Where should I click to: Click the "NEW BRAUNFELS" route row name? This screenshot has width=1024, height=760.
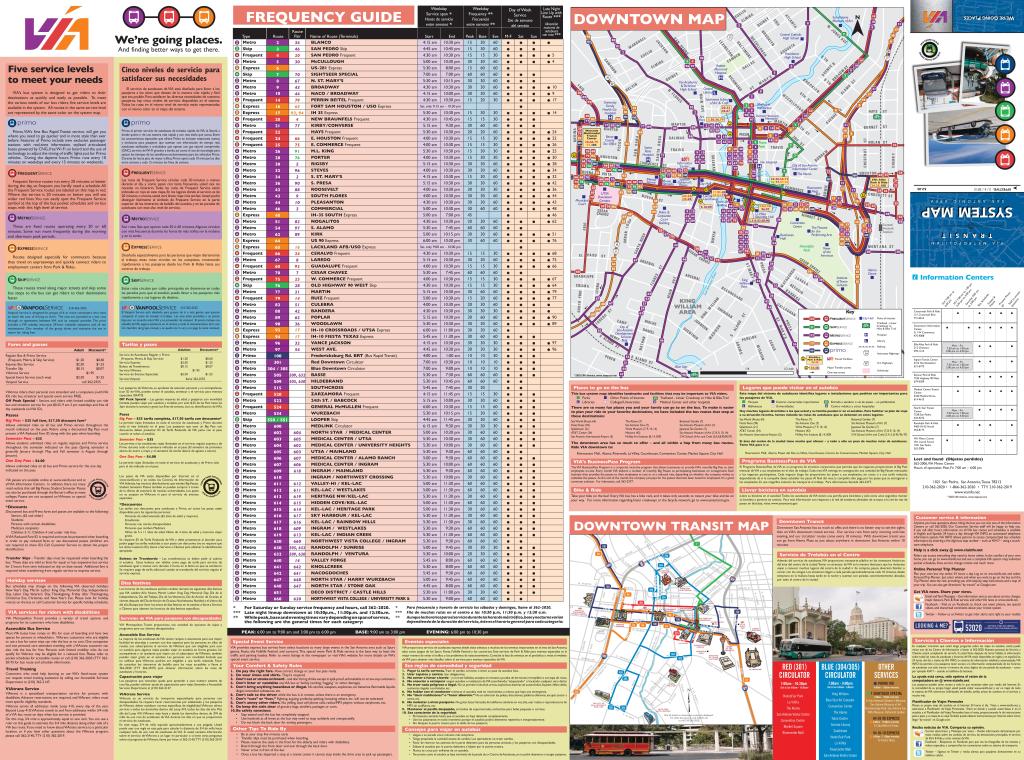[x=331, y=119]
